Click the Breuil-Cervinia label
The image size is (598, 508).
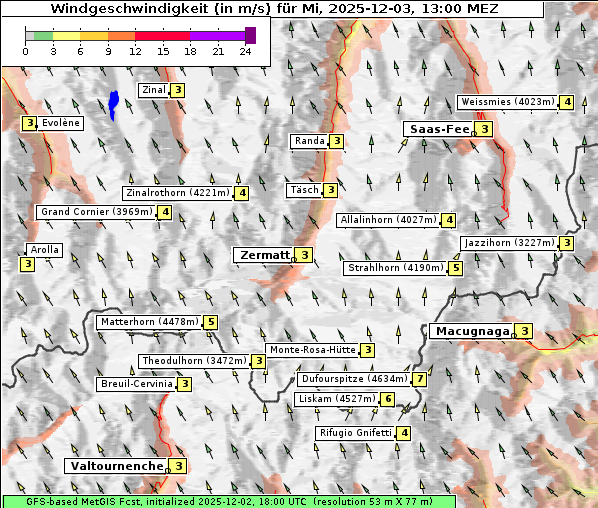coord(137,384)
